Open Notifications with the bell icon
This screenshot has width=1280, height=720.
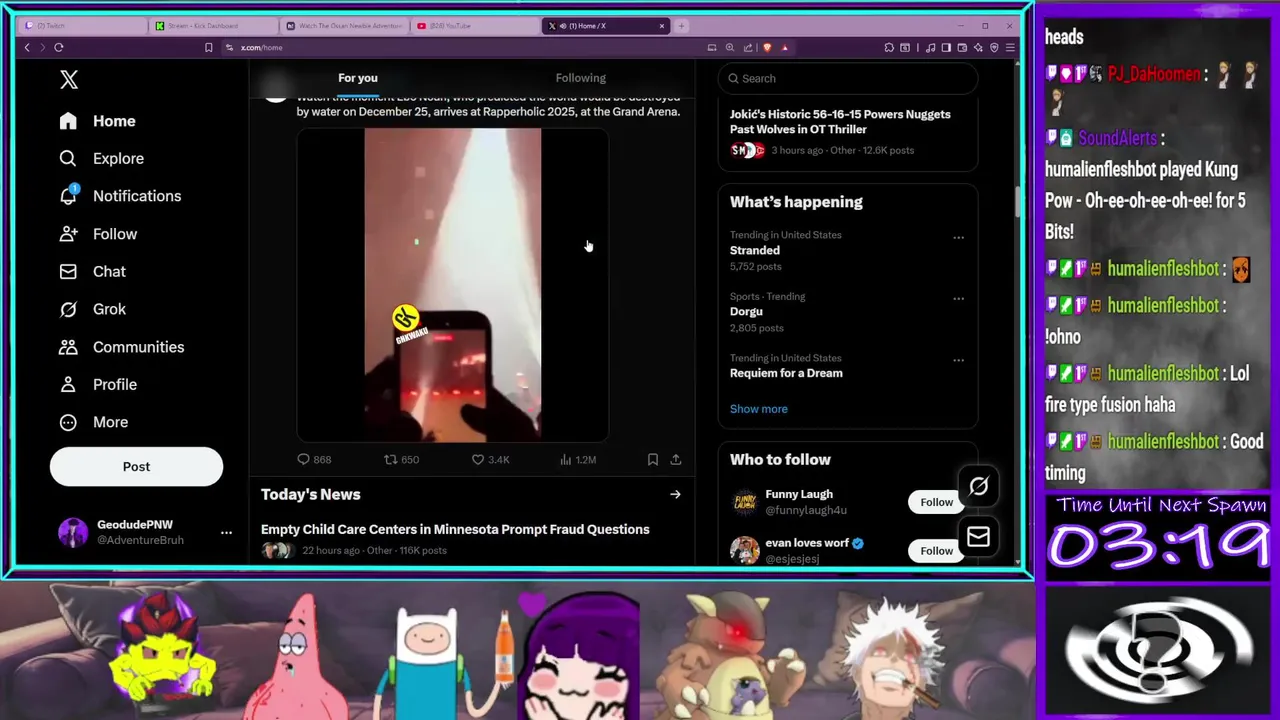pyautogui.click(x=120, y=196)
